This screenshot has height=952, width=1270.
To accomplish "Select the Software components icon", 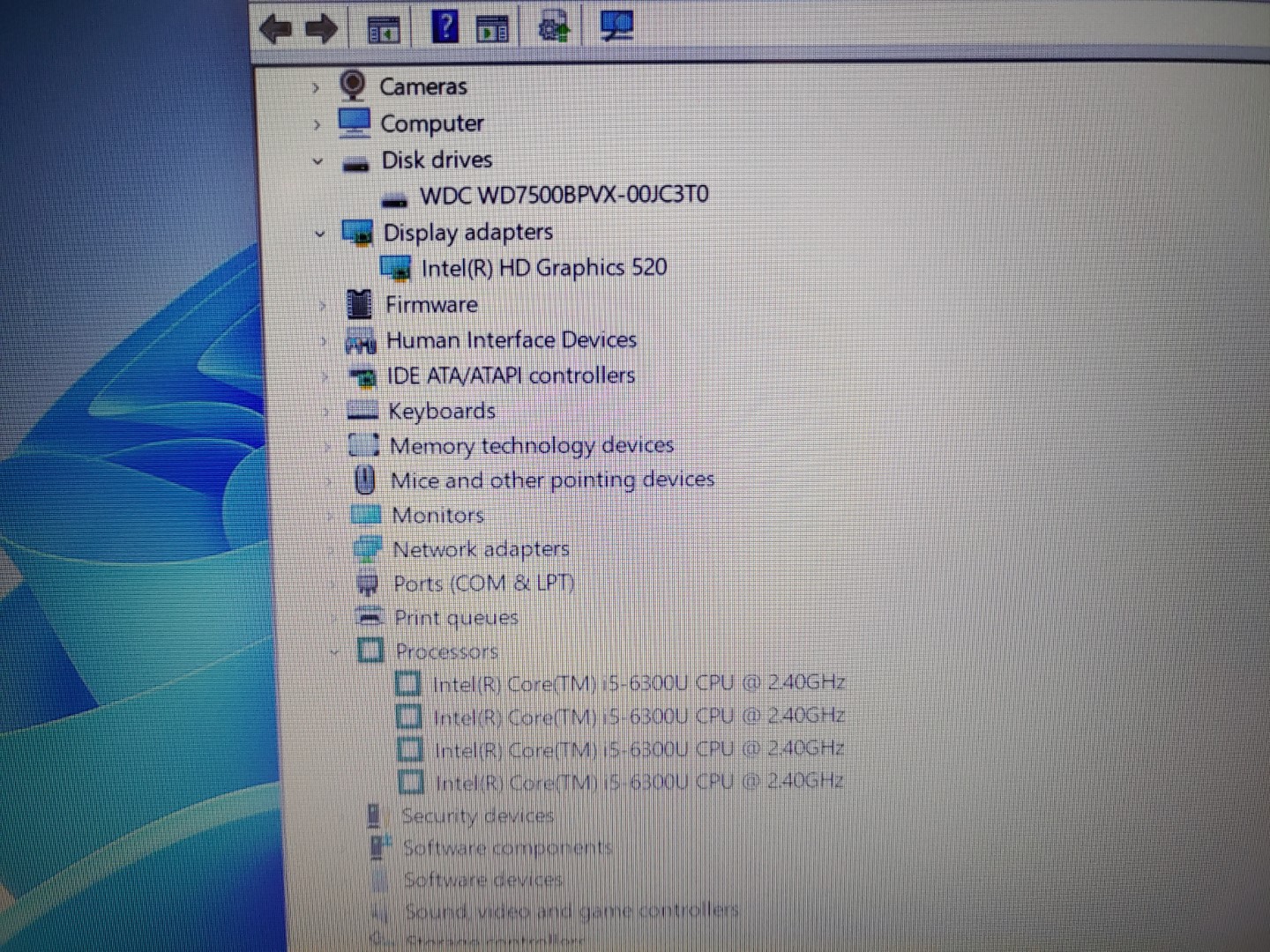I will coord(379,847).
